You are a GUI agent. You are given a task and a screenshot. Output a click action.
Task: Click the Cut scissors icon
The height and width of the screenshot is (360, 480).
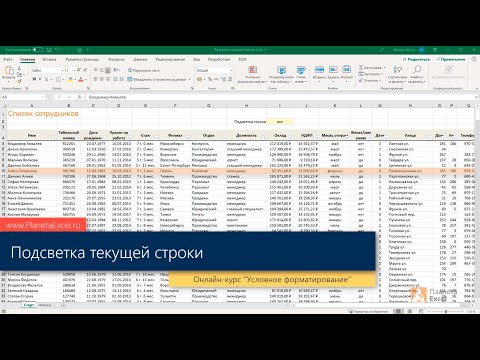(x=19, y=68)
